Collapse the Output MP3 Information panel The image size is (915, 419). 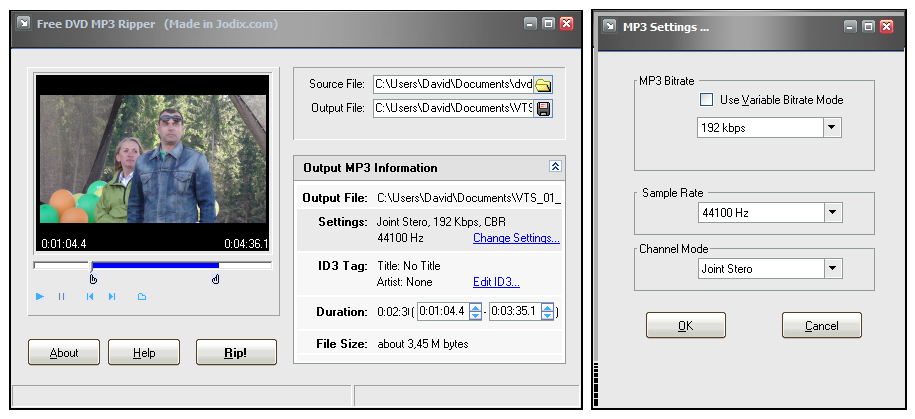point(555,167)
